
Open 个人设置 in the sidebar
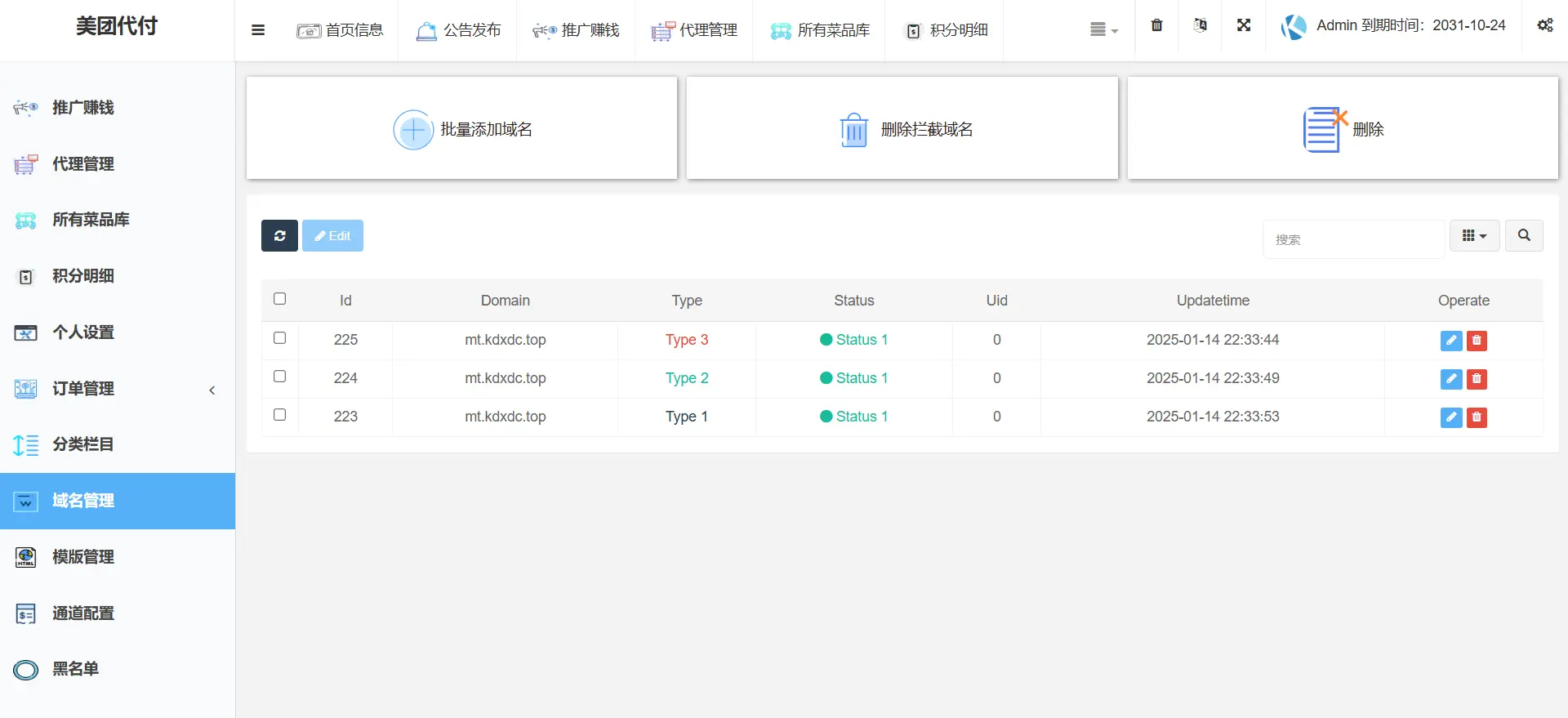click(118, 332)
